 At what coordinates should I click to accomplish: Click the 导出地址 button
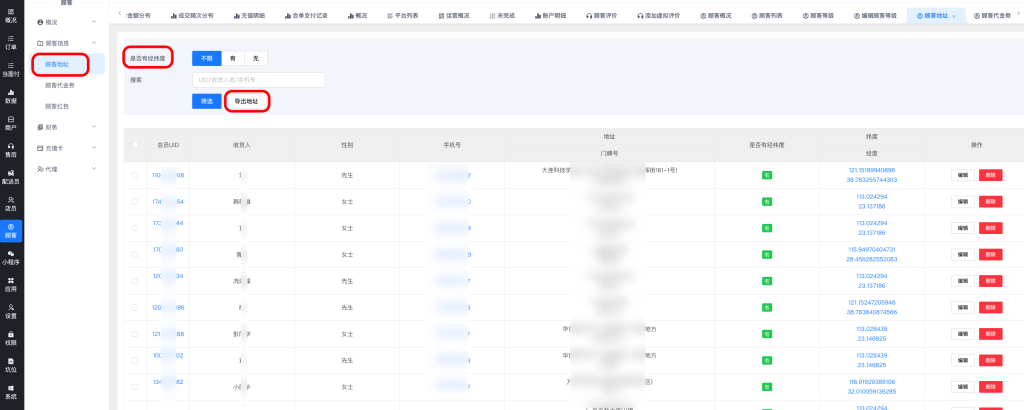[x=245, y=101]
